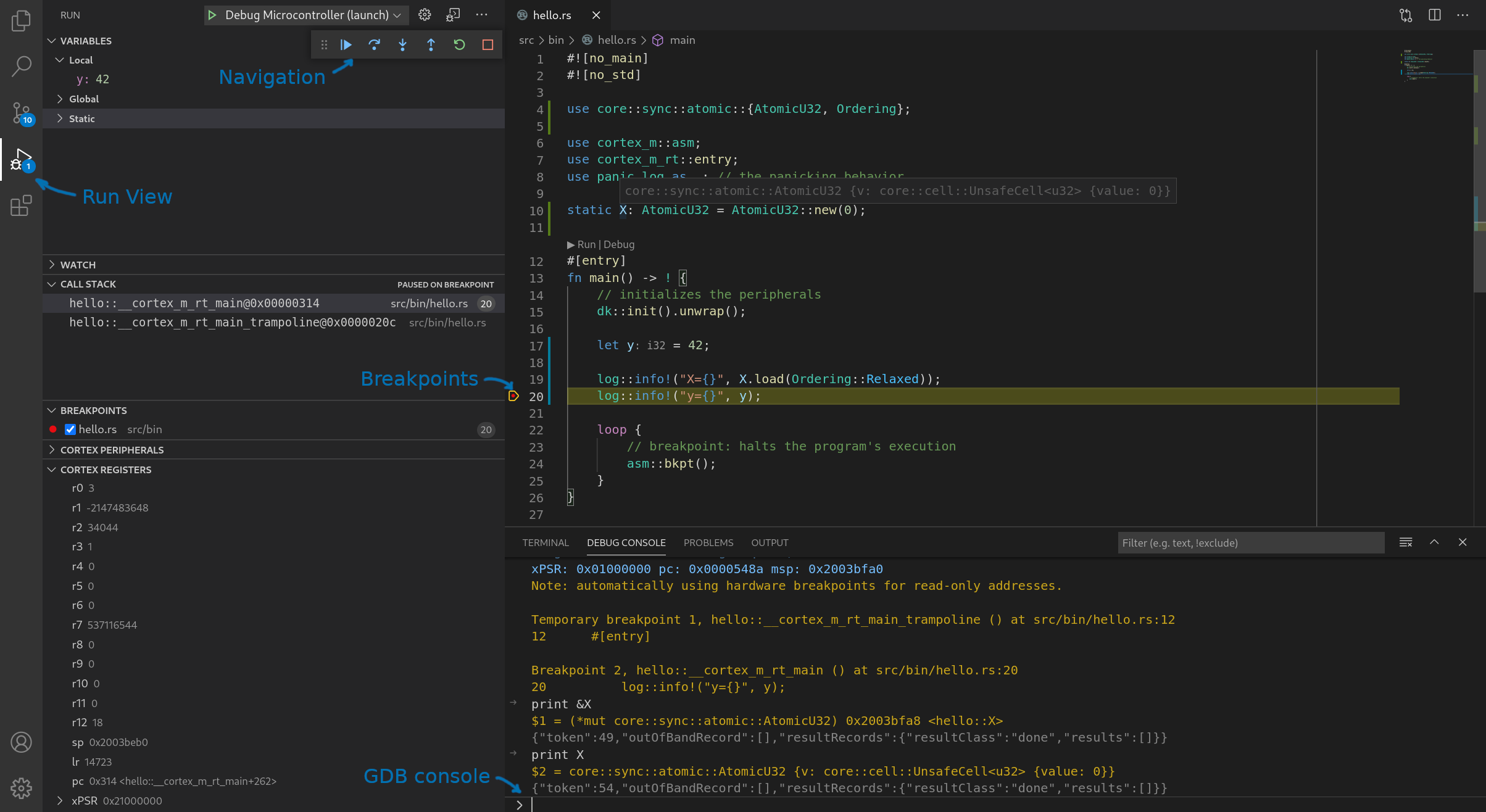Grab the debug toolbar drag handle
The image size is (1486, 812).
(324, 44)
